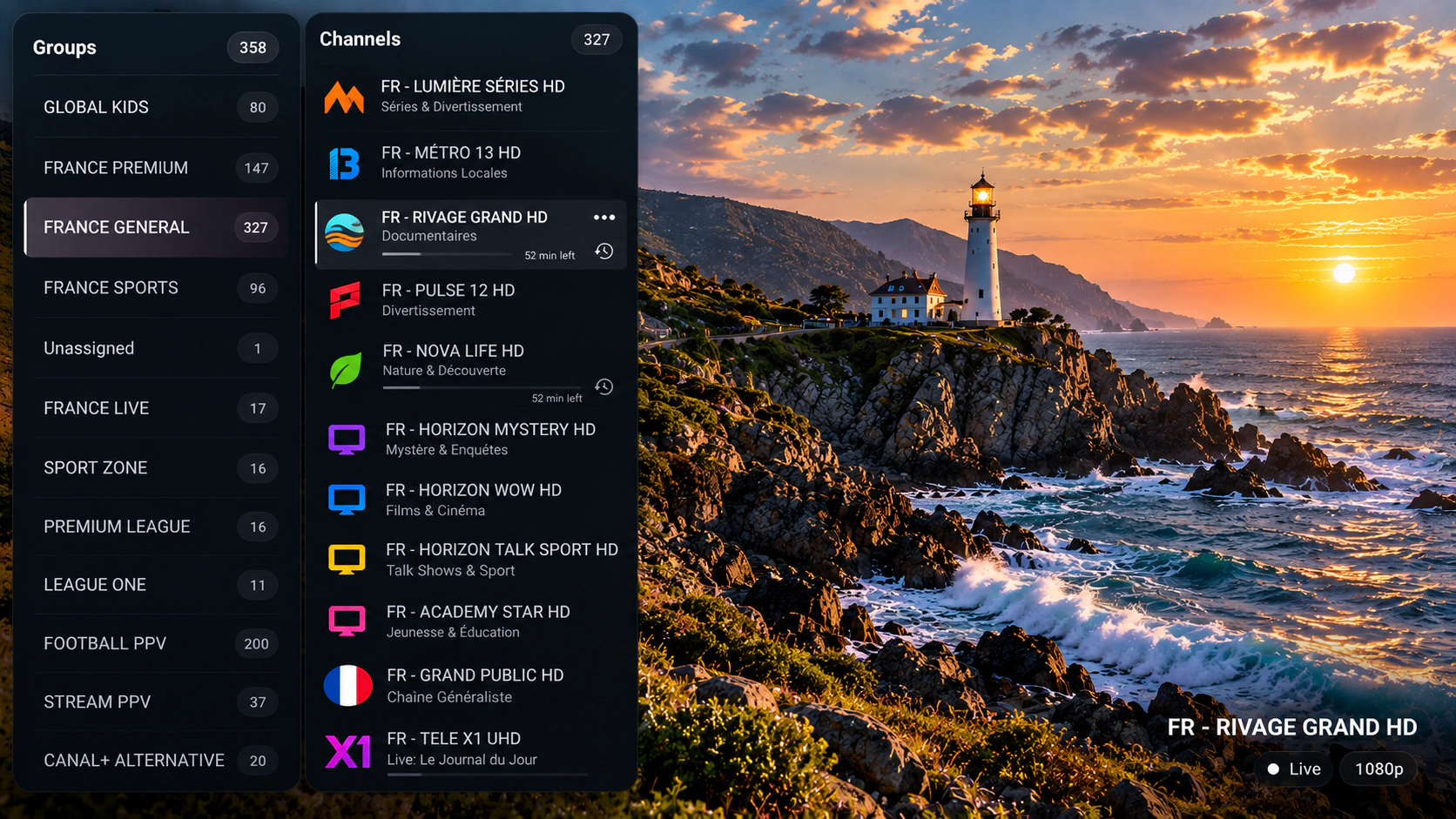Choose the PREMIUM LEAGUE group
This screenshot has height=819, width=1456.
click(x=157, y=527)
